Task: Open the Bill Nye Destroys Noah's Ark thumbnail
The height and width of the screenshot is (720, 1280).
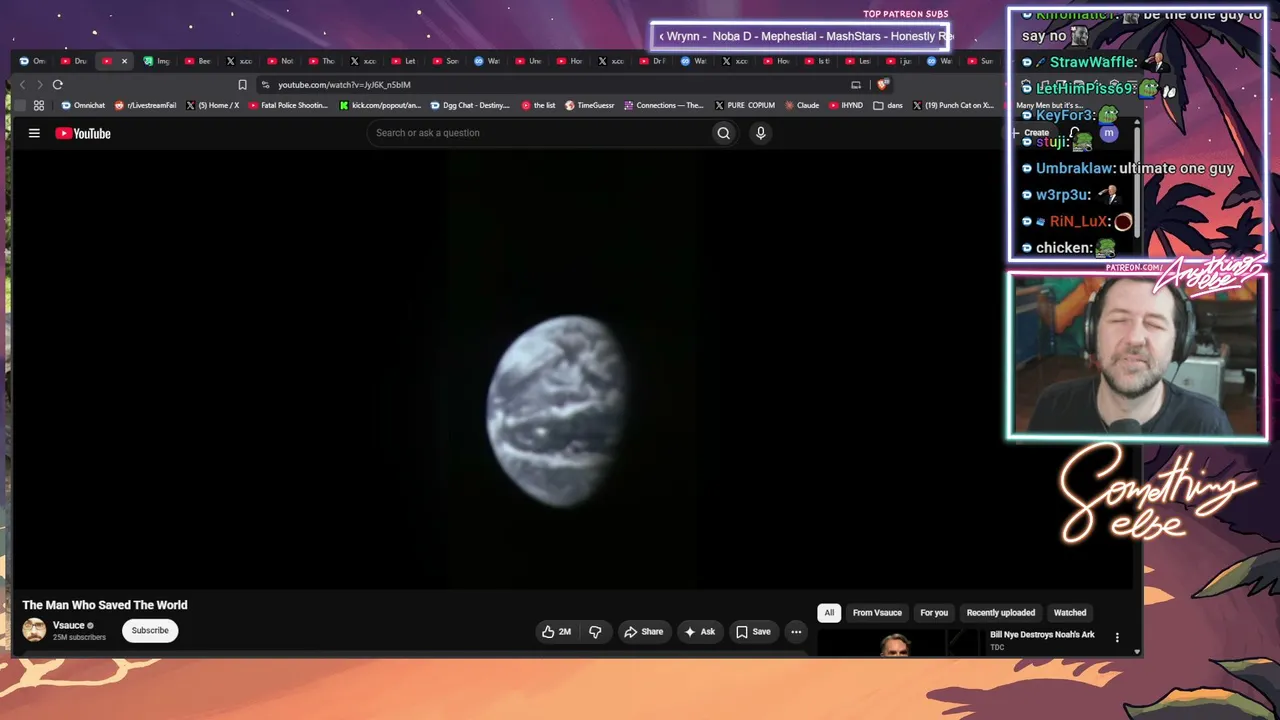Action: [898, 643]
